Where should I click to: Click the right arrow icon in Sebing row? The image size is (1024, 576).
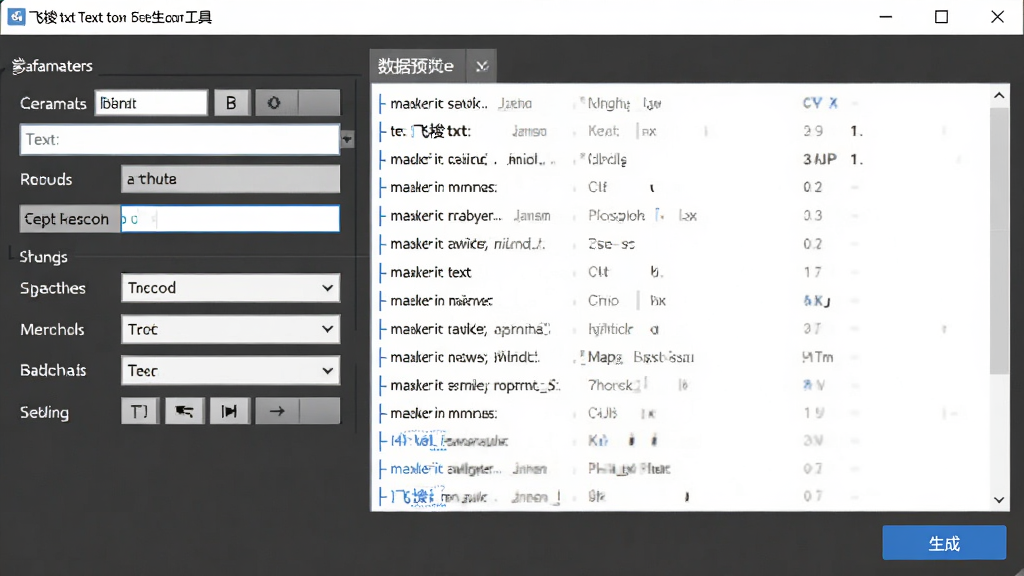point(277,411)
